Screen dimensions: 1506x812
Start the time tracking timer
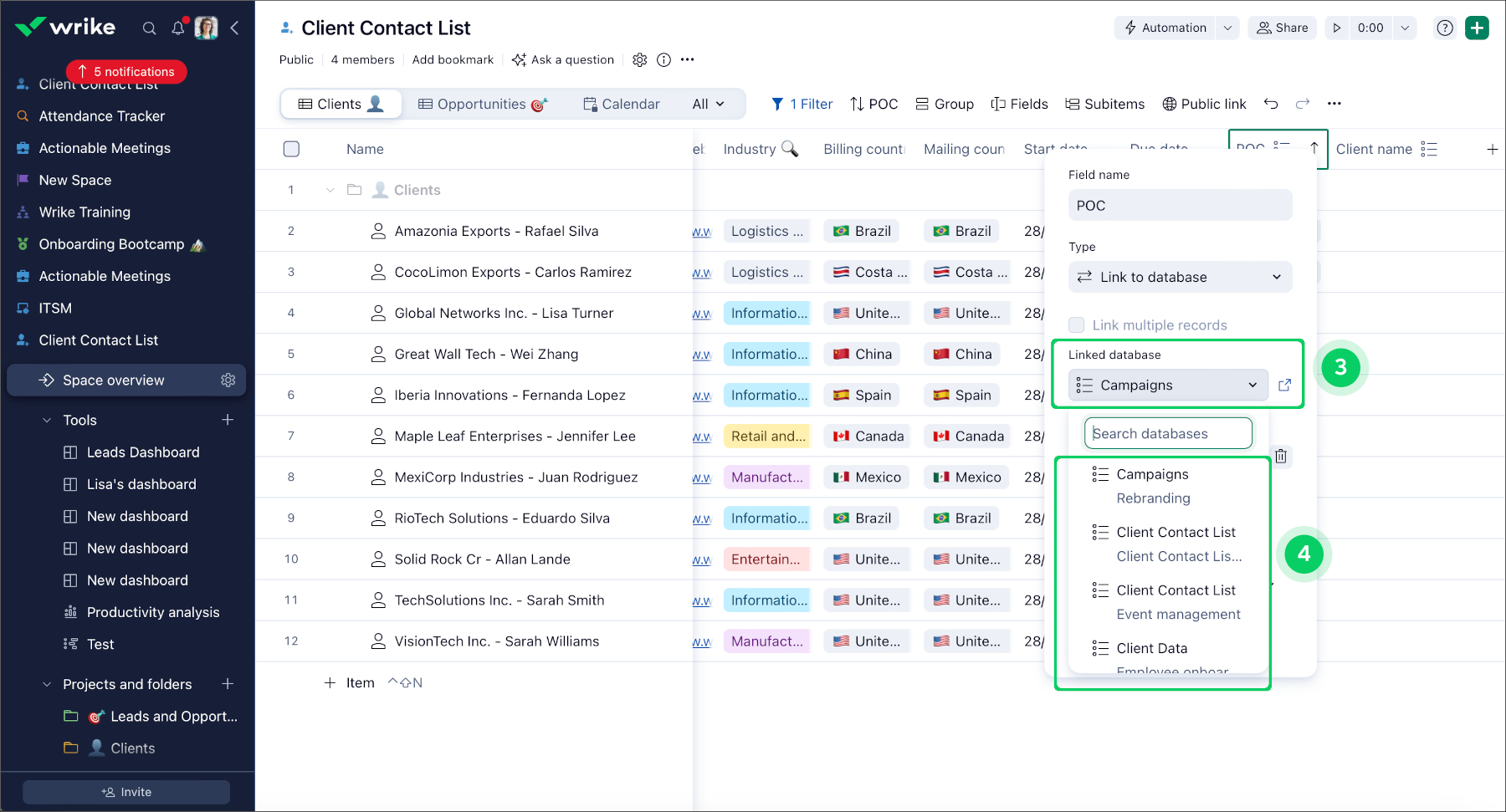pos(1336,28)
